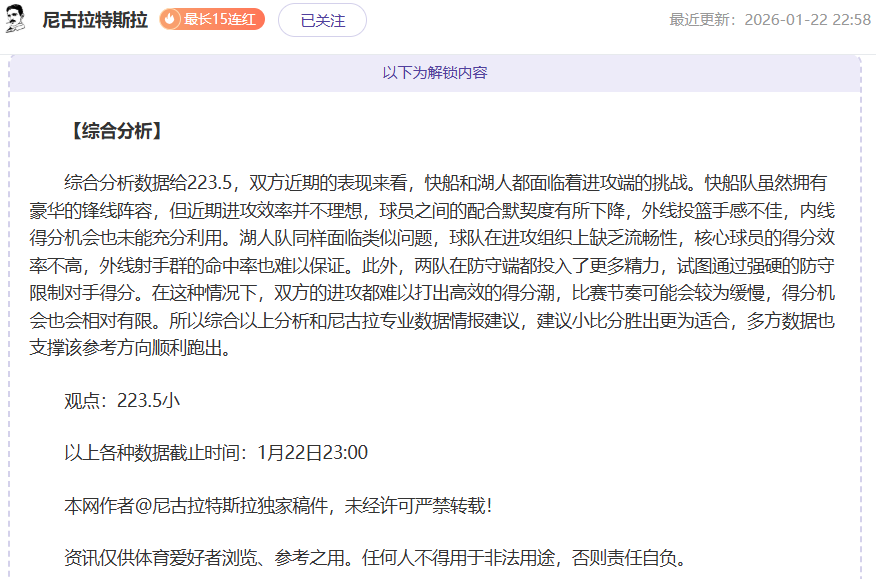Click the data deadline line 1月22日23:00

point(216,452)
